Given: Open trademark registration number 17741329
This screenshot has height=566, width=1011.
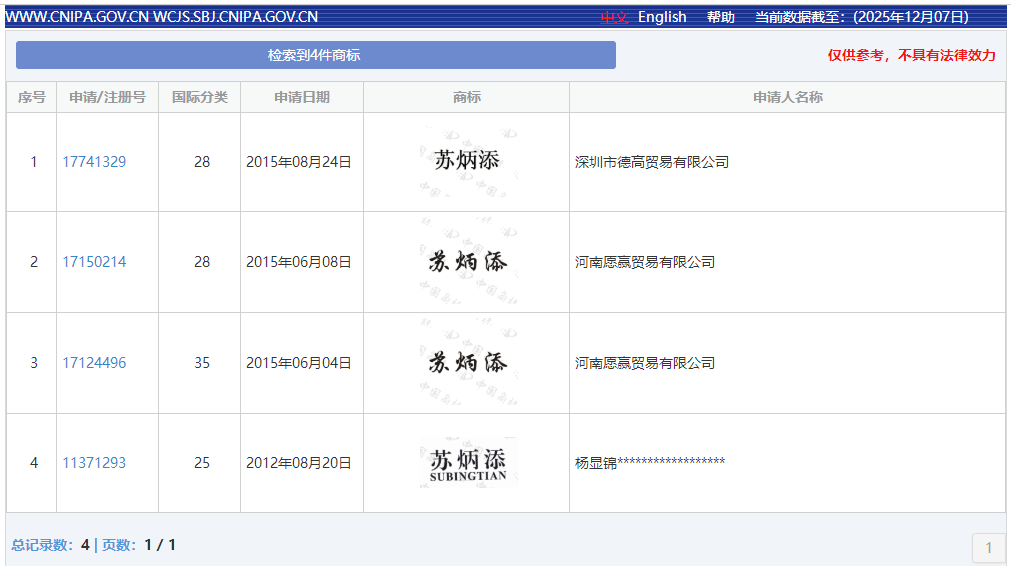Looking at the screenshot, I should tap(94, 162).
